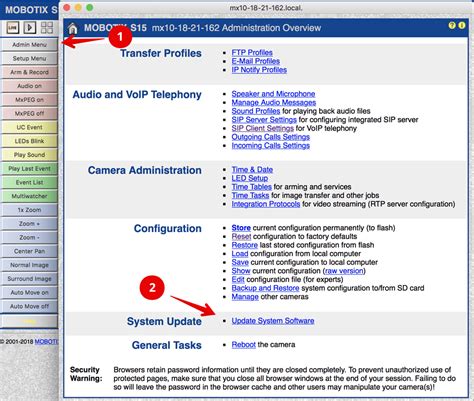Open the Time Tables link
The width and height of the screenshot is (474, 401).
click(252, 187)
